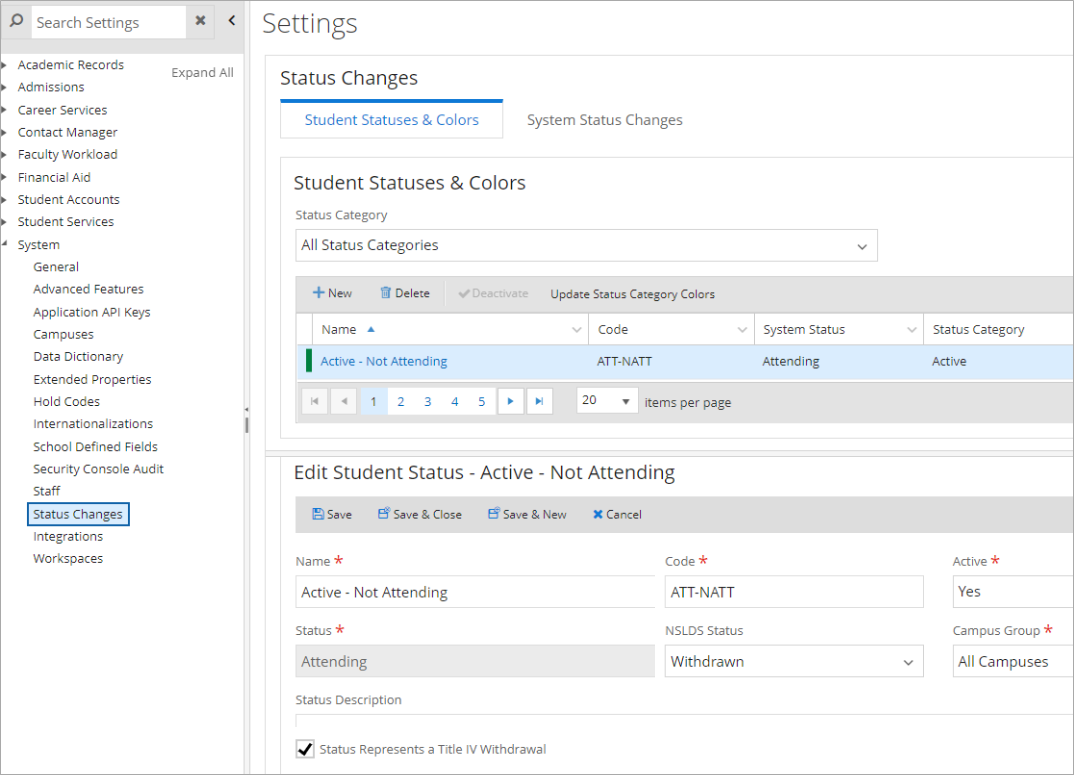This screenshot has height=775, width=1074.
Task: Click the Save & Close icon
Action: coord(384,513)
